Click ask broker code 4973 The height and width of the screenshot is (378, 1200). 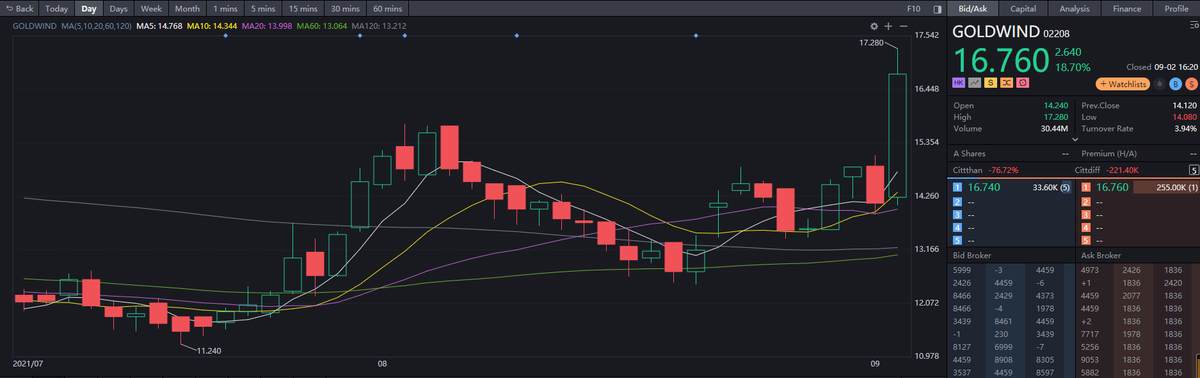click(1091, 270)
